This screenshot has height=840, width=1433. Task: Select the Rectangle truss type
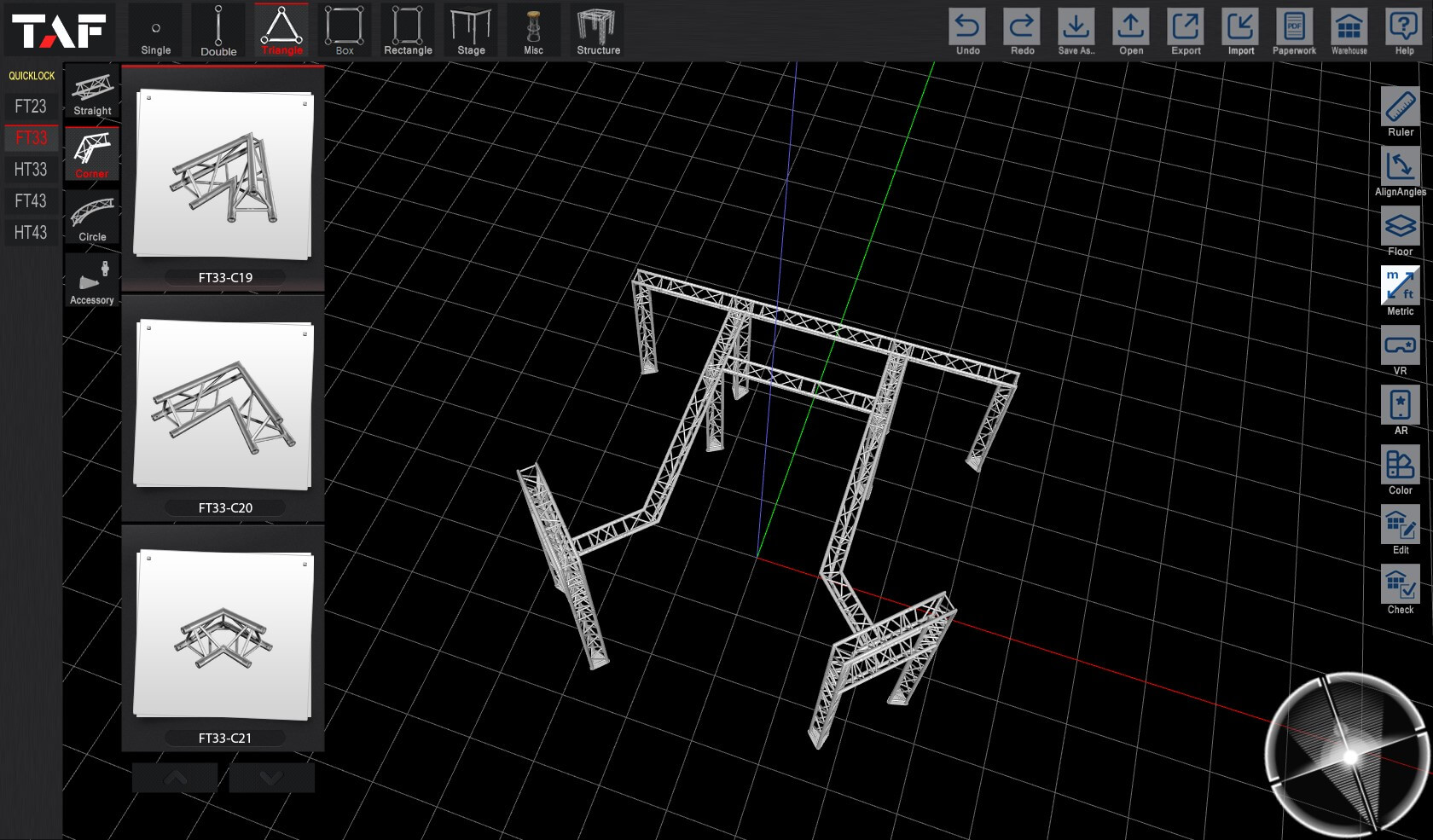408,31
